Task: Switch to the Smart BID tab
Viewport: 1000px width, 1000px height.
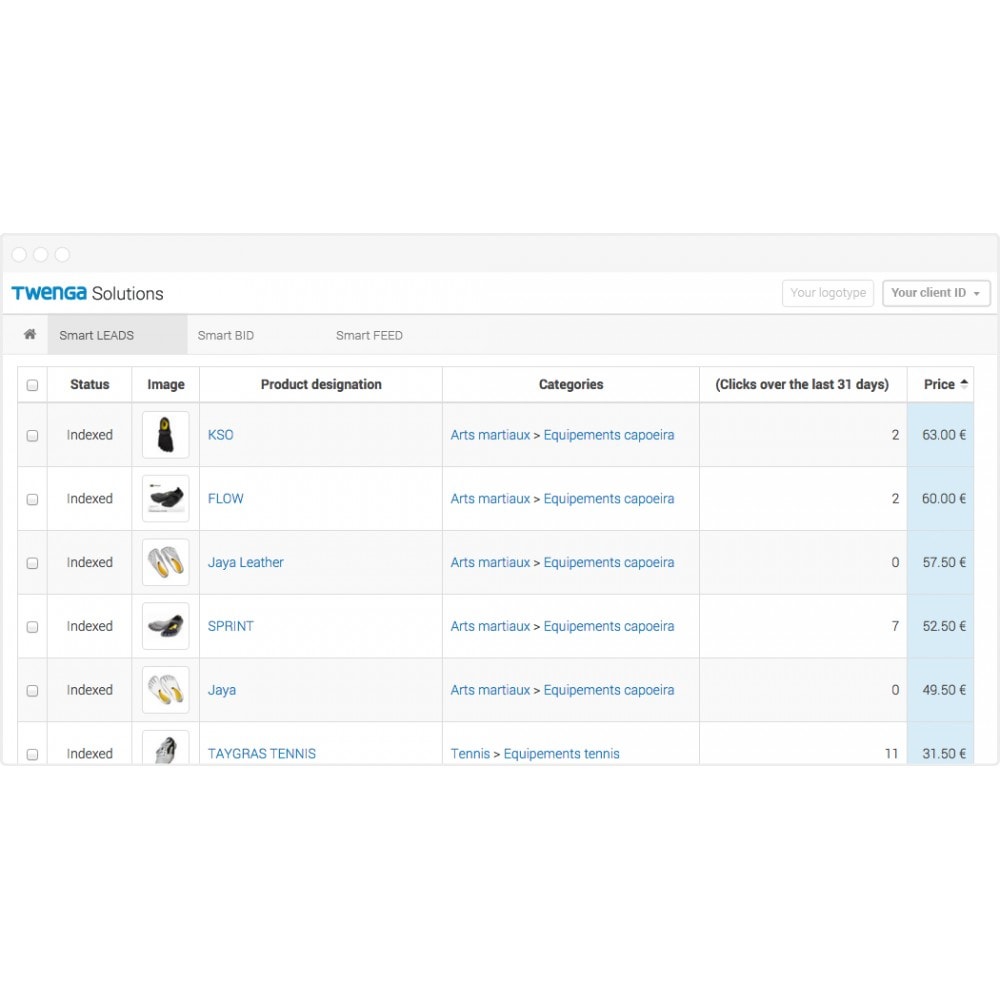Action: (x=226, y=335)
